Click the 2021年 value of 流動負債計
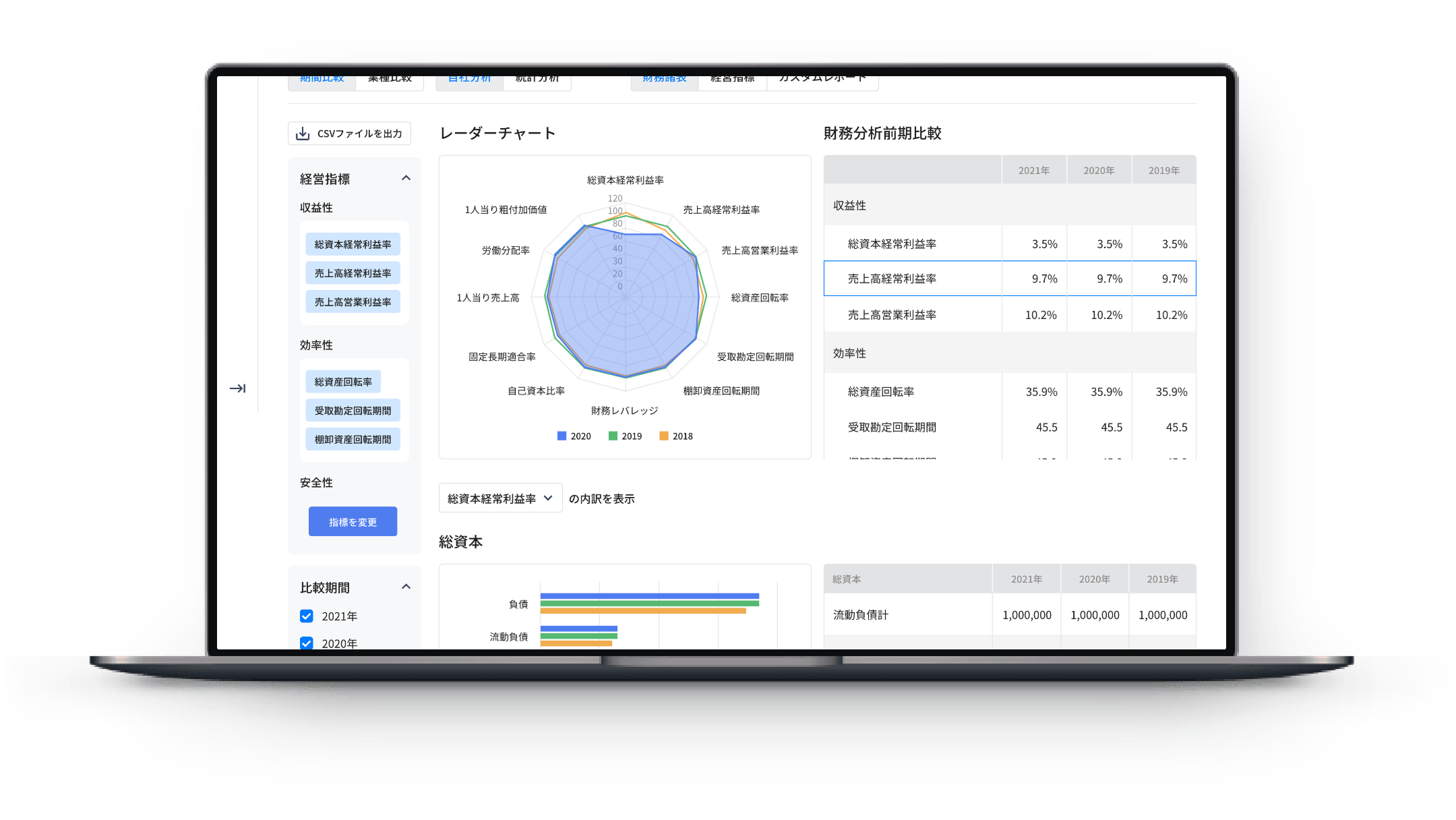The width and height of the screenshot is (1456, 820). click(1027, 615)
